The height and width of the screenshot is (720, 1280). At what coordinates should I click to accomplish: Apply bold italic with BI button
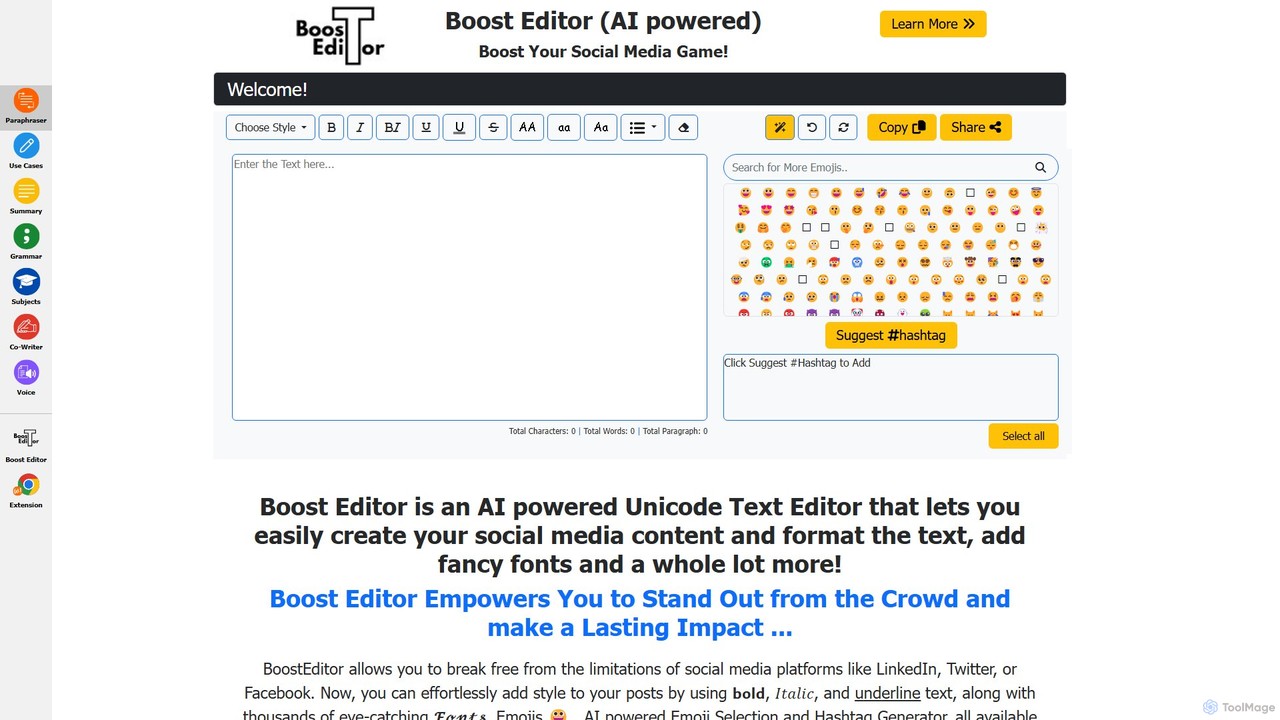pos(392,127)
